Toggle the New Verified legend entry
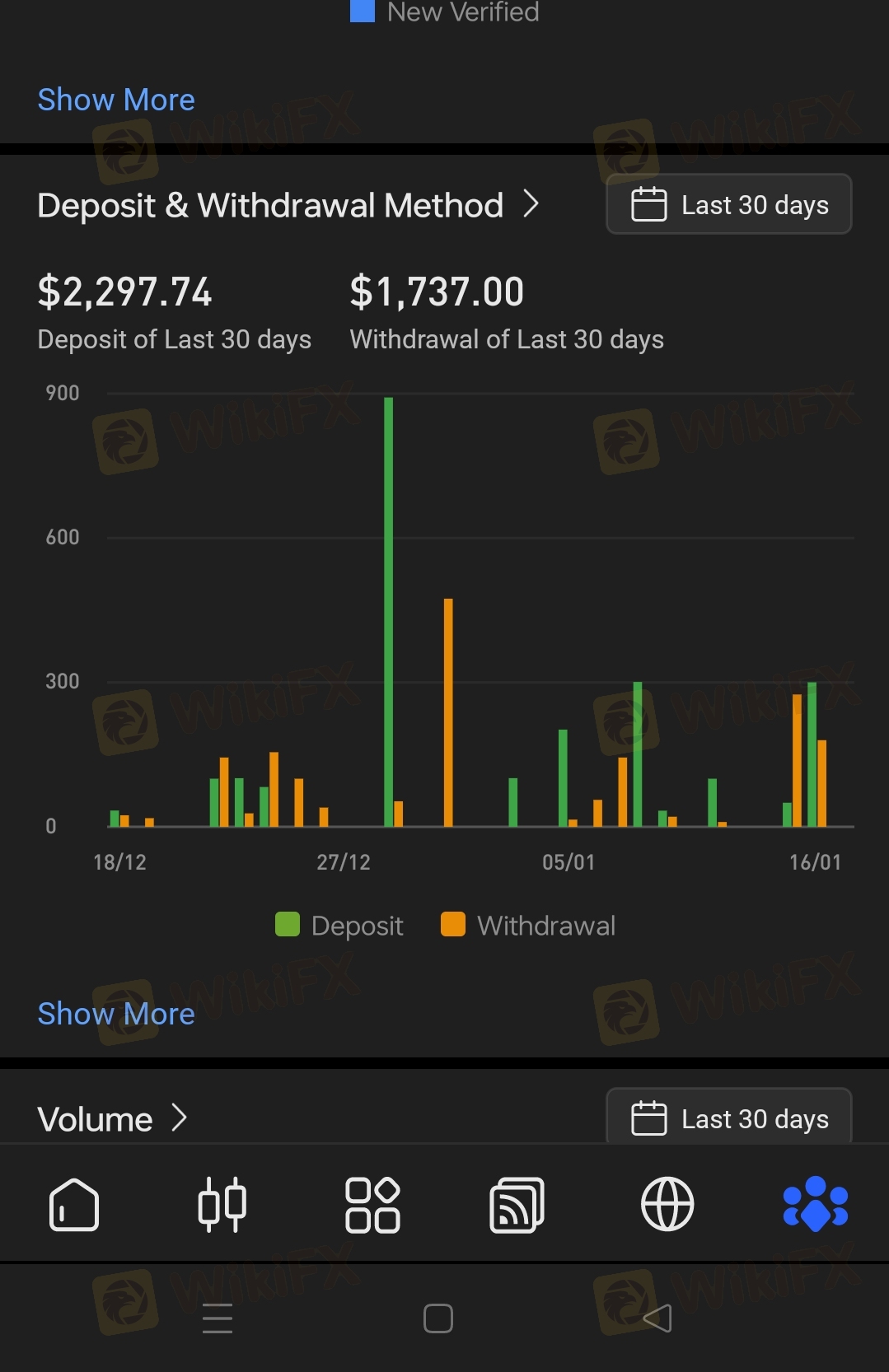Screen dimensions: 889x1372 click(445, 12)
